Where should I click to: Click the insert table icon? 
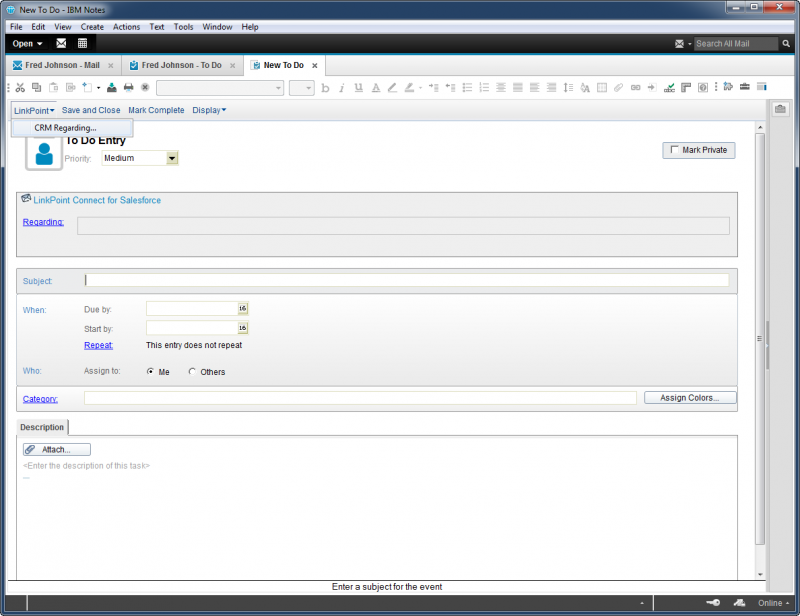coord(602,88)
